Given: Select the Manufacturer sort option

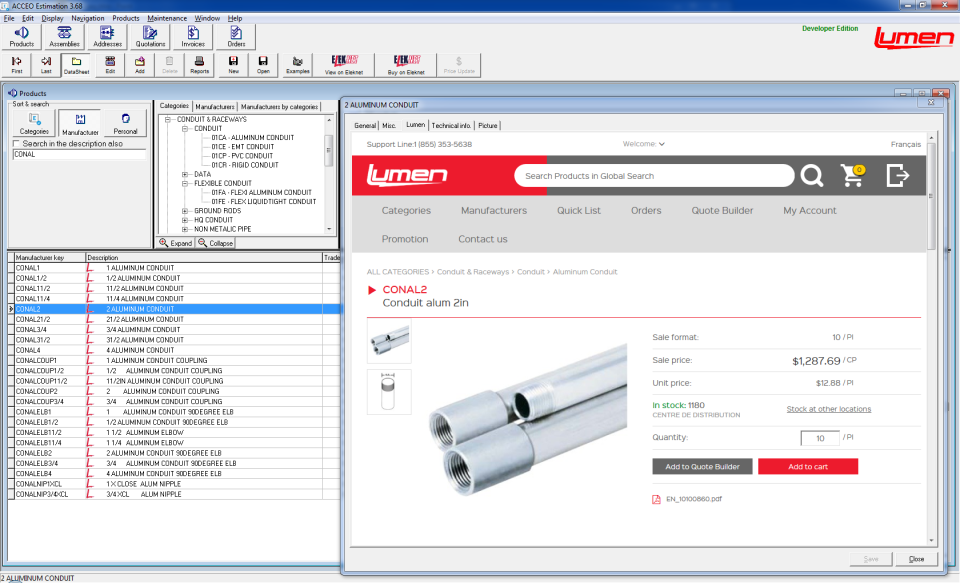Looking at the screenshot, I should click(x=80, y=124).
